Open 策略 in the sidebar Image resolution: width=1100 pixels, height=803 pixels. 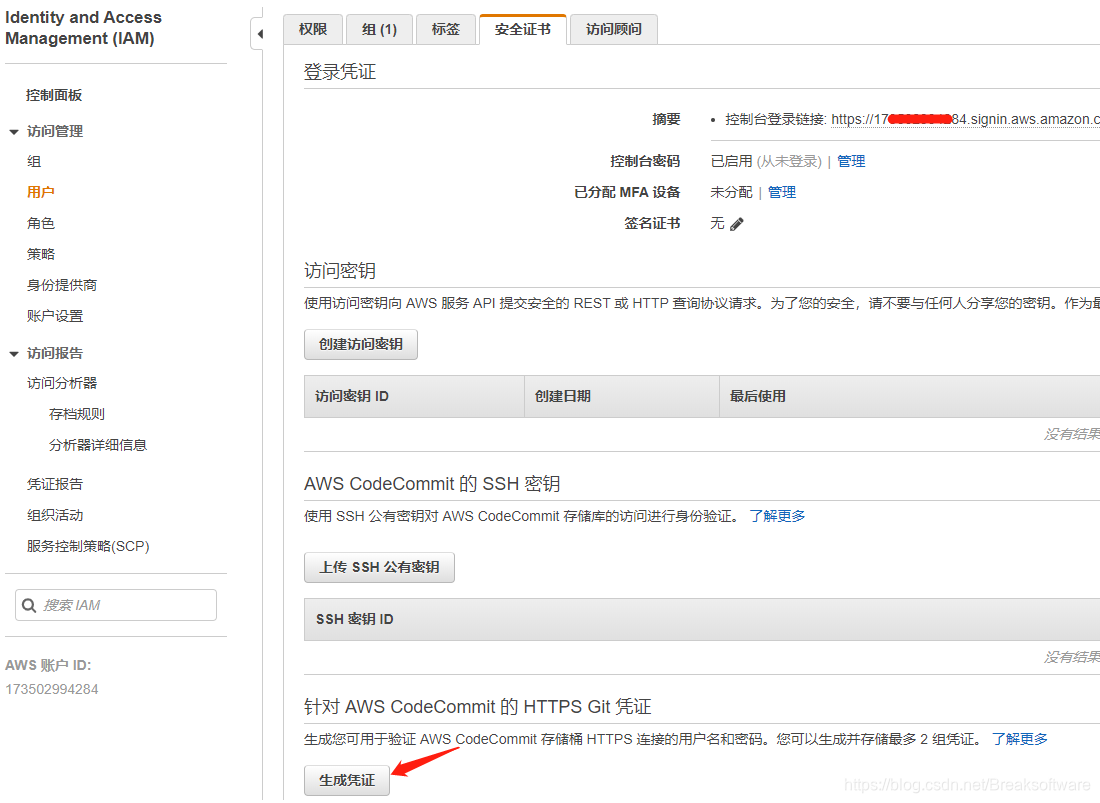pos(41,254)
